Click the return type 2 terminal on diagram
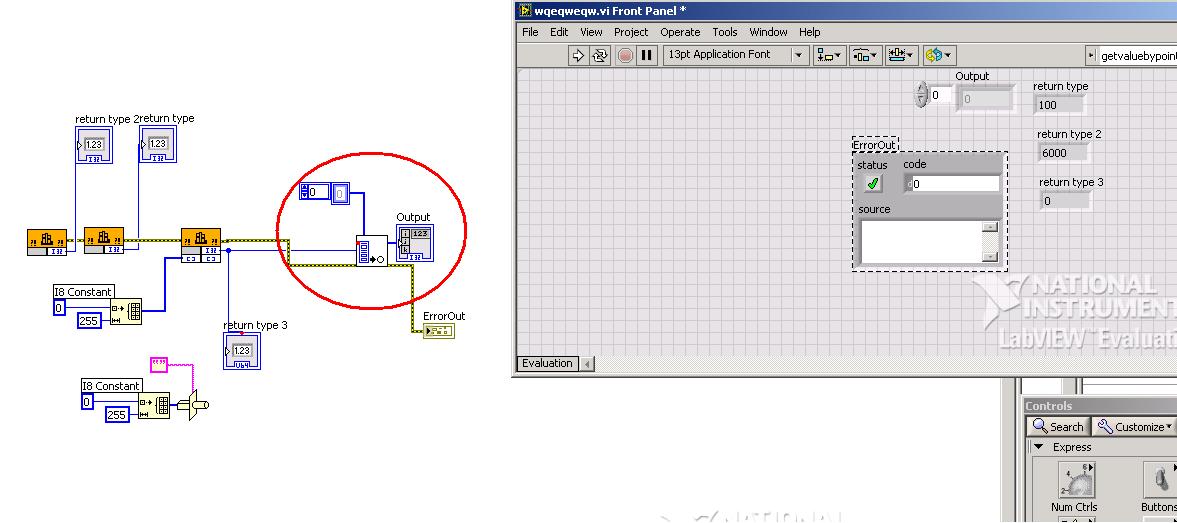Screen dimensions: 1177x523 [94, 145]
